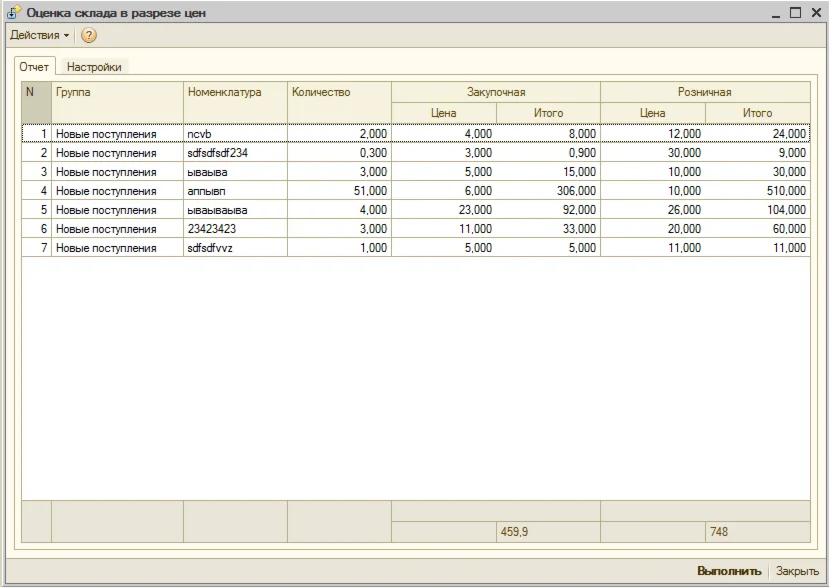Screen dimensions: 831x588
Task: Select the row with item ncvb
Action: coord(234,134)
